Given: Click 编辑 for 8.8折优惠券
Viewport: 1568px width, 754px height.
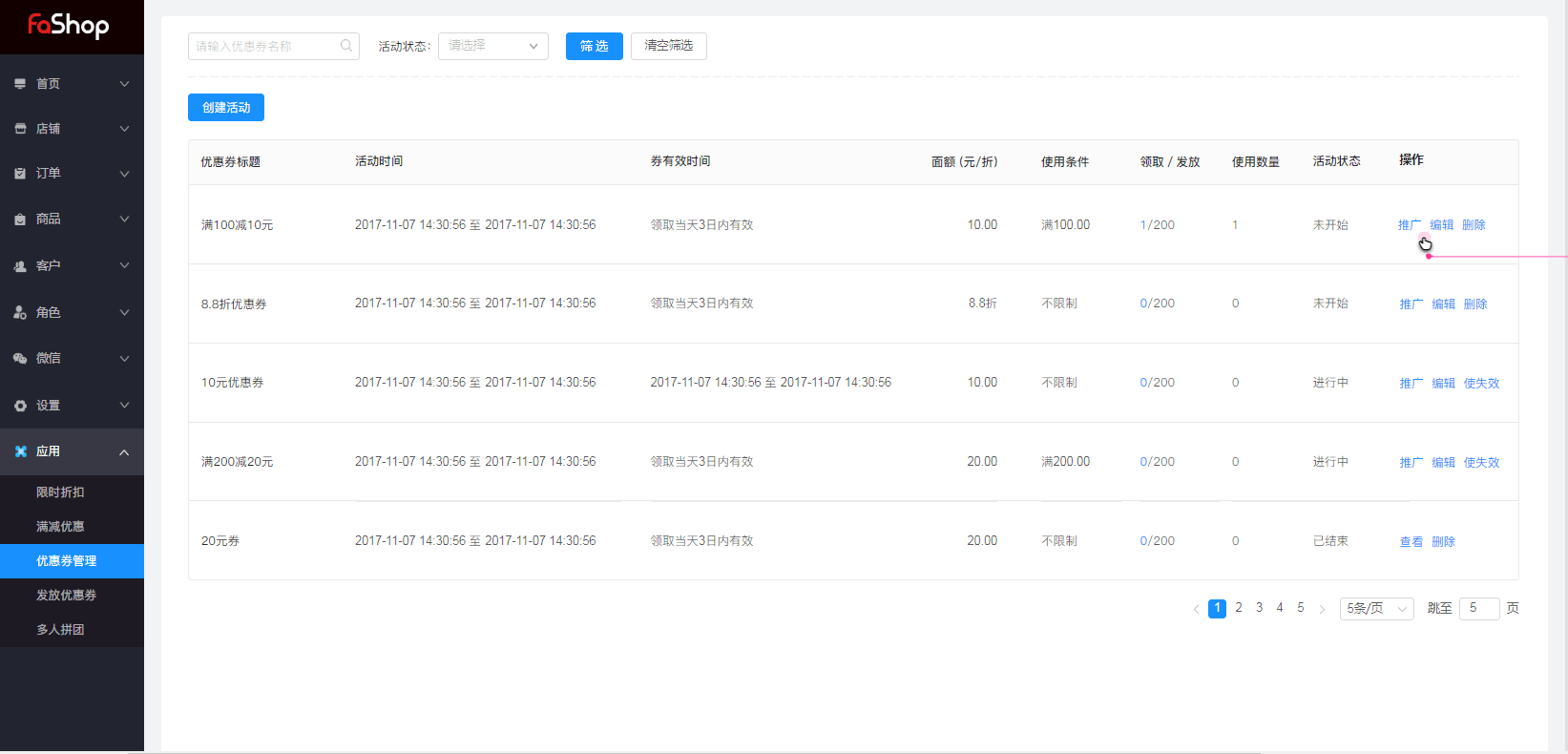Looking at the screenshot, I should coord(1444,304).
